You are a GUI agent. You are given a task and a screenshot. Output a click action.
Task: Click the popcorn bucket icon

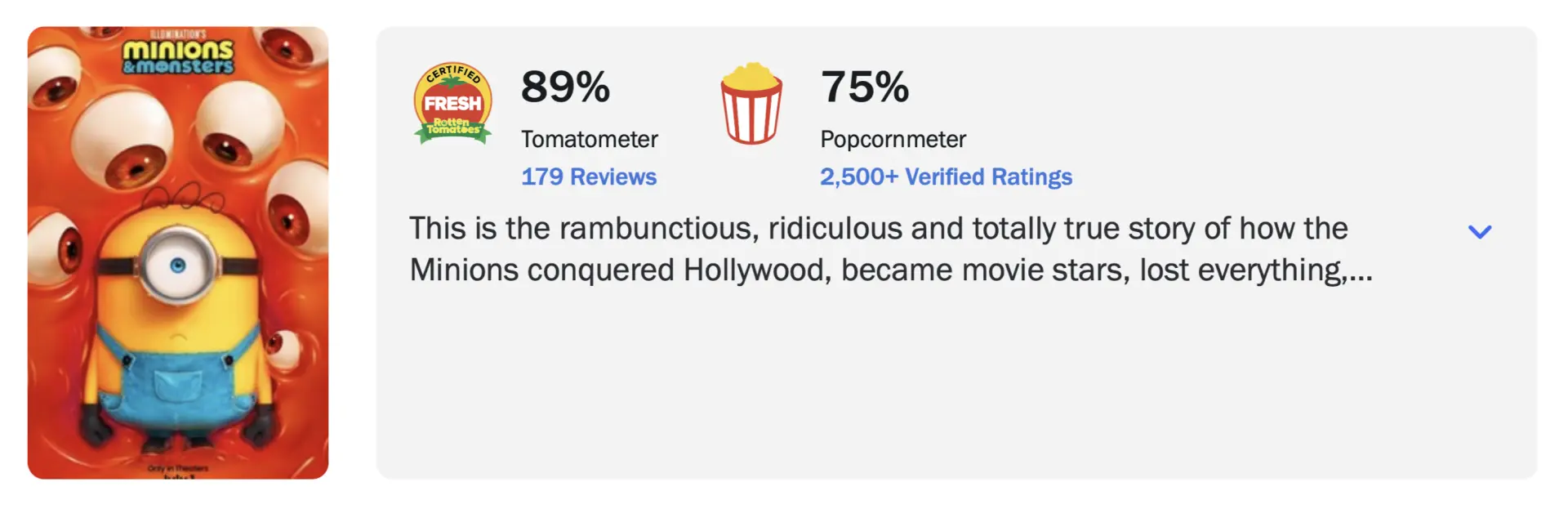pyautogui.click(x=751, y=104)
